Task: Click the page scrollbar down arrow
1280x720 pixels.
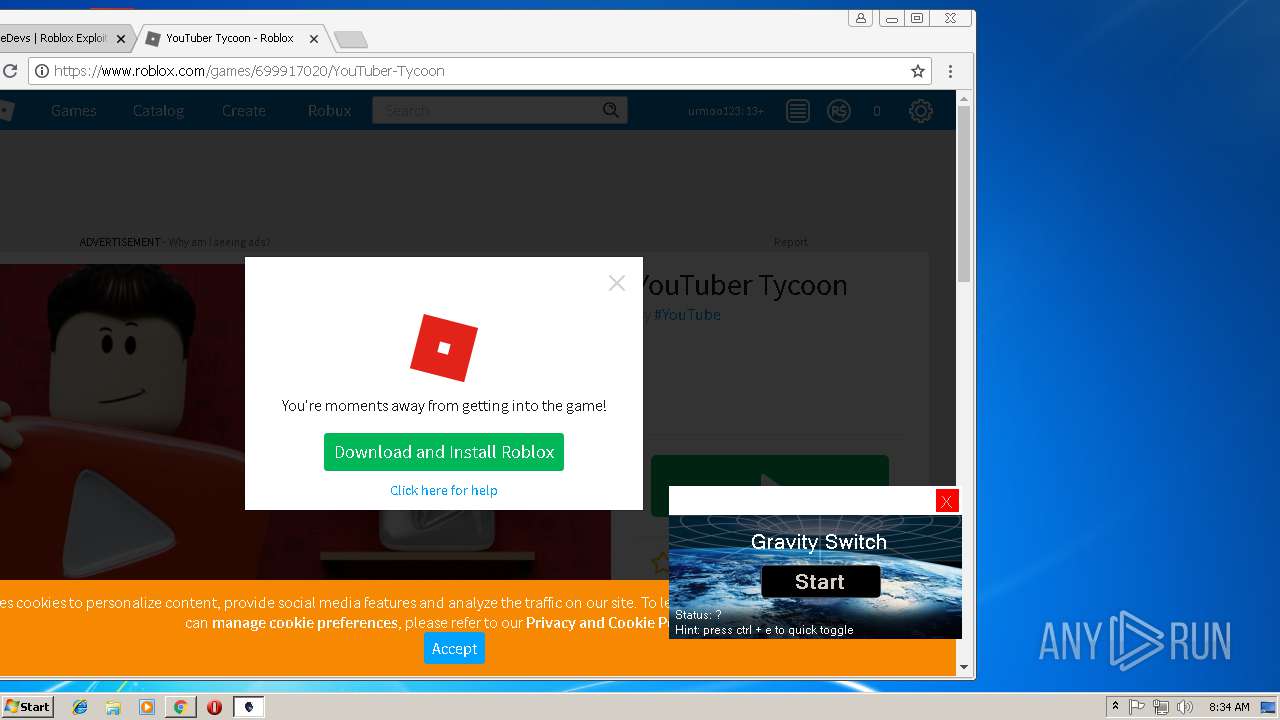Action: (964, 667)
